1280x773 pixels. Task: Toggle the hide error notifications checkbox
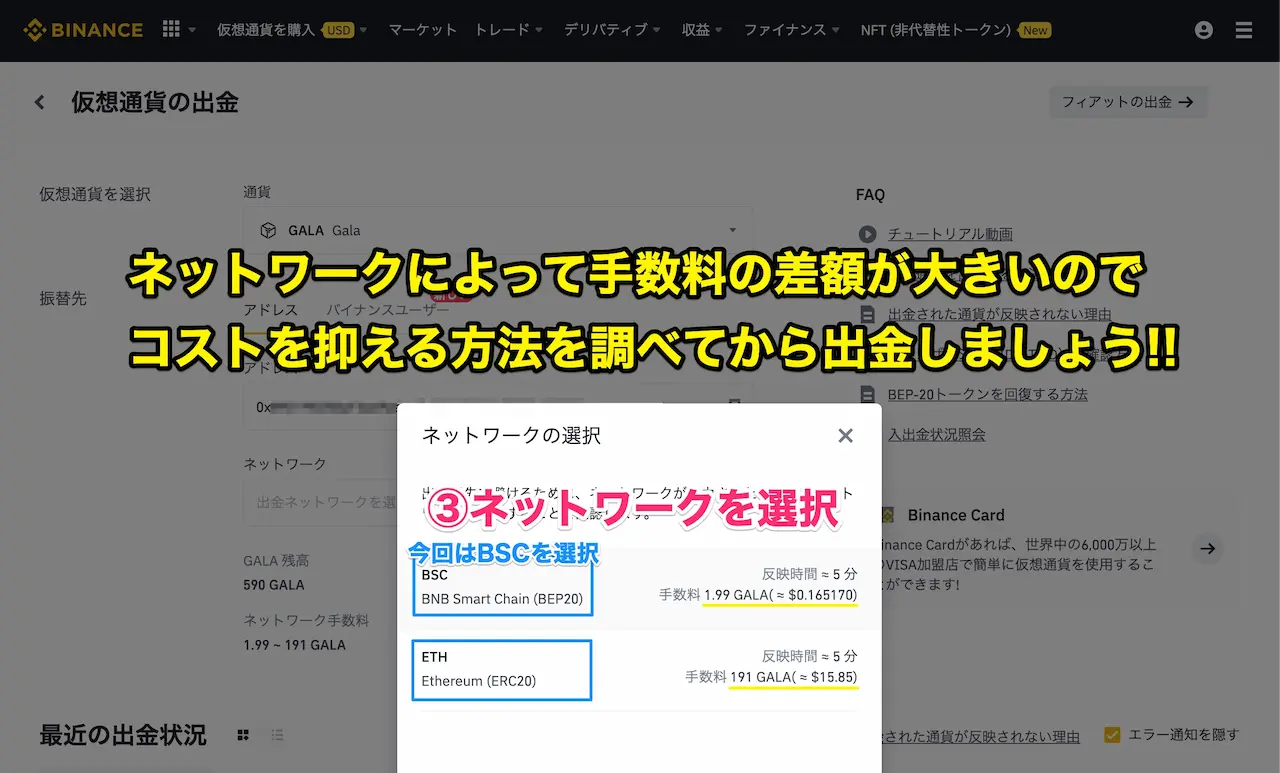coord(1112,735)
